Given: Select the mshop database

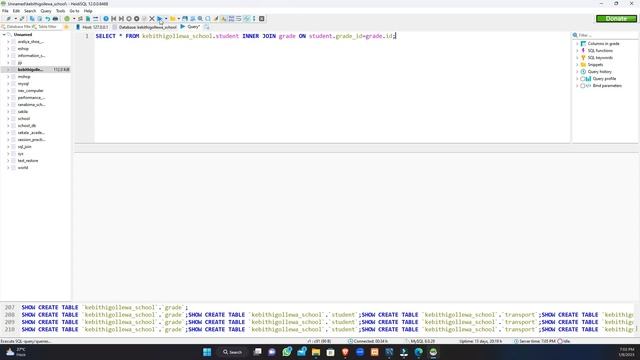Looking at the screenshot, I should click(24, 77).
